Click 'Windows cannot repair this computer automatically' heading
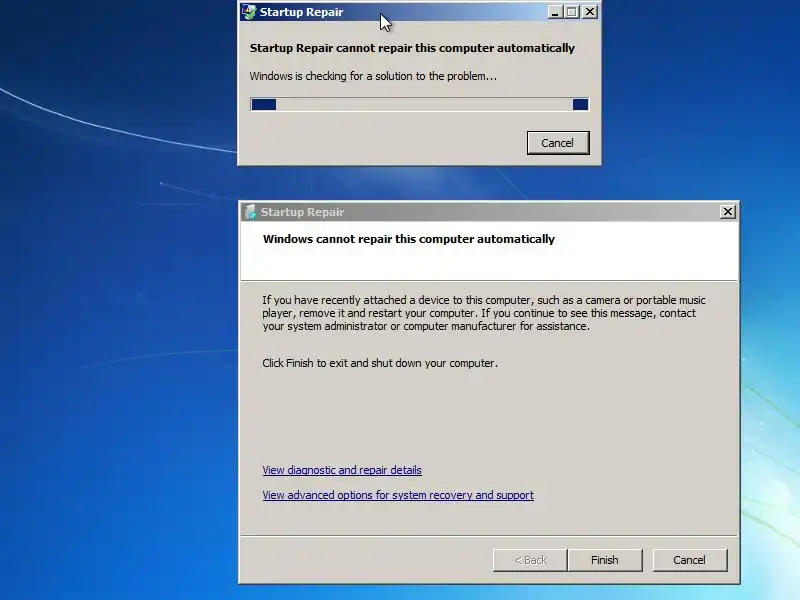 click(x=409, y=239)
